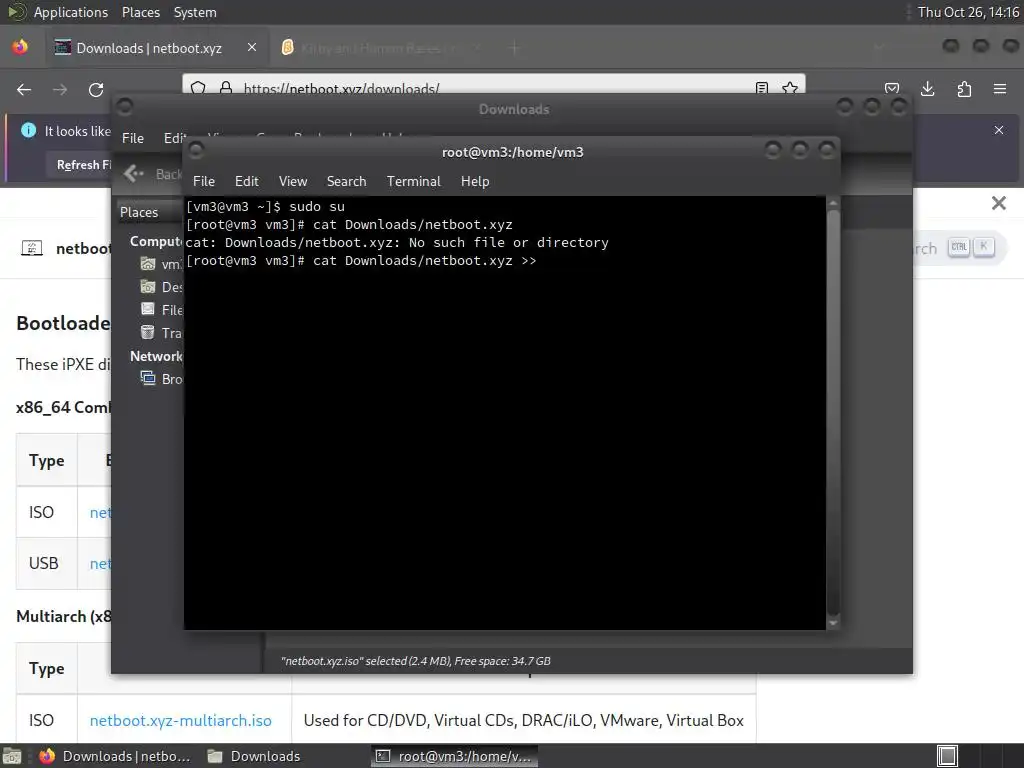Open netboot.xyz-multiarch.iso download link
This screenshot has height=768, width=1024.
click(x=180, y=720)
